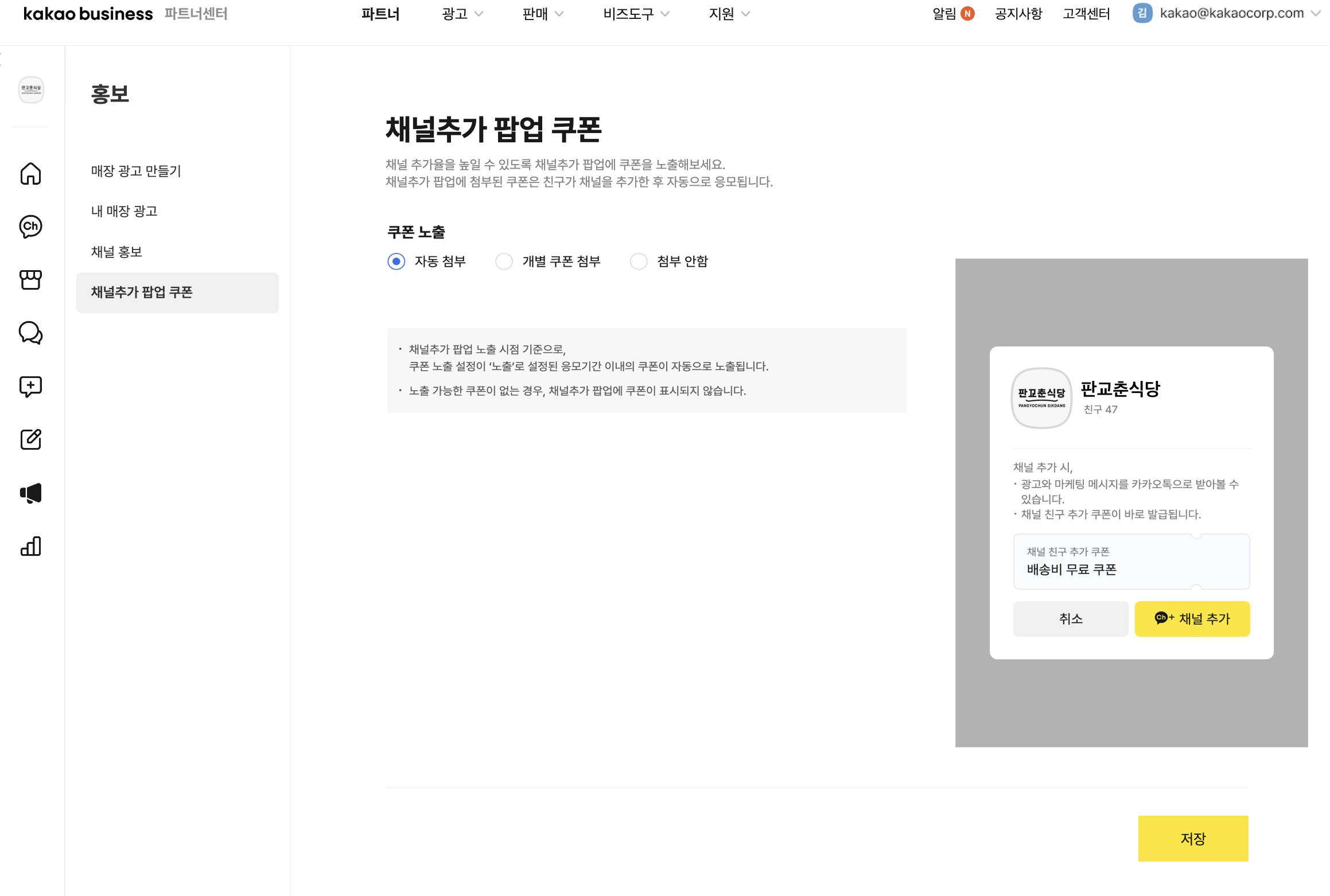Select the 자동 첨부 radio option

396,262
